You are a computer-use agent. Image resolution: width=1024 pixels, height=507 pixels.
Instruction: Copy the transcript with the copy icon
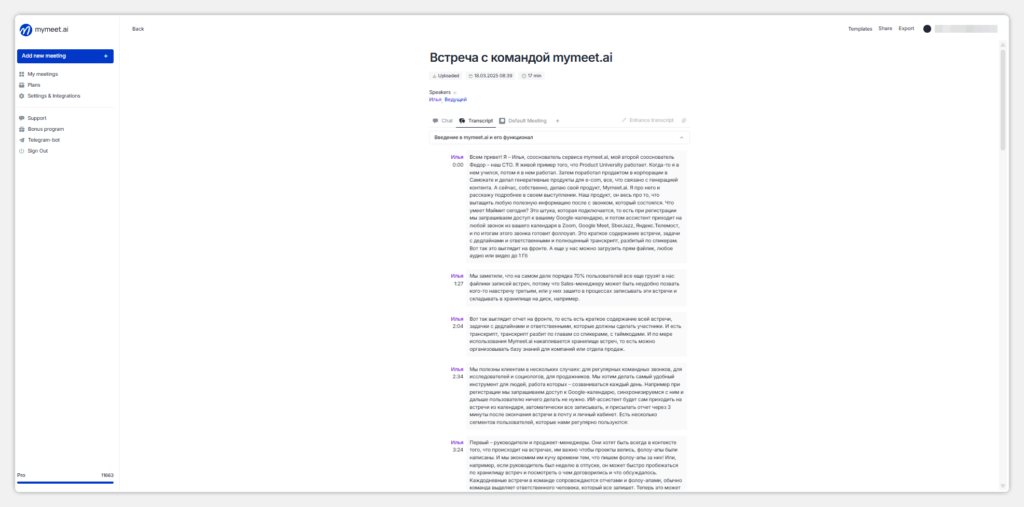[x=684, y=120]
